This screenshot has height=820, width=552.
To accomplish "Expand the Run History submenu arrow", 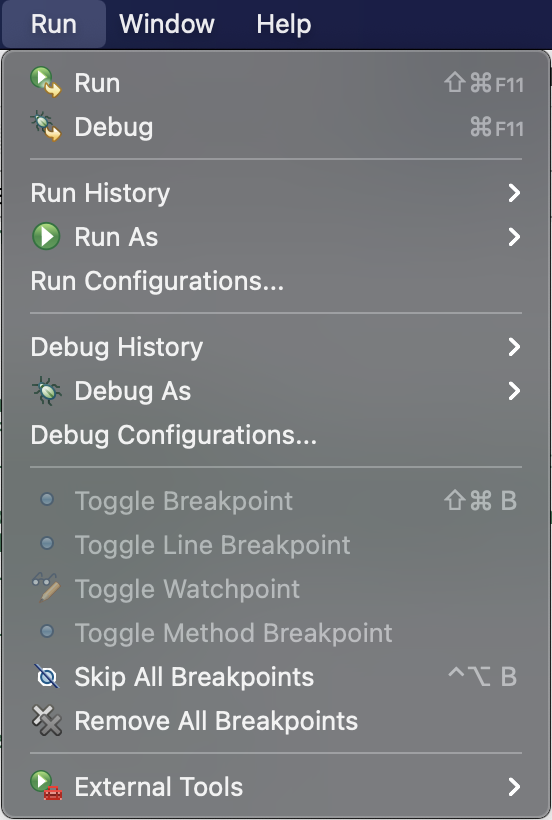I will tap(514, 193).
